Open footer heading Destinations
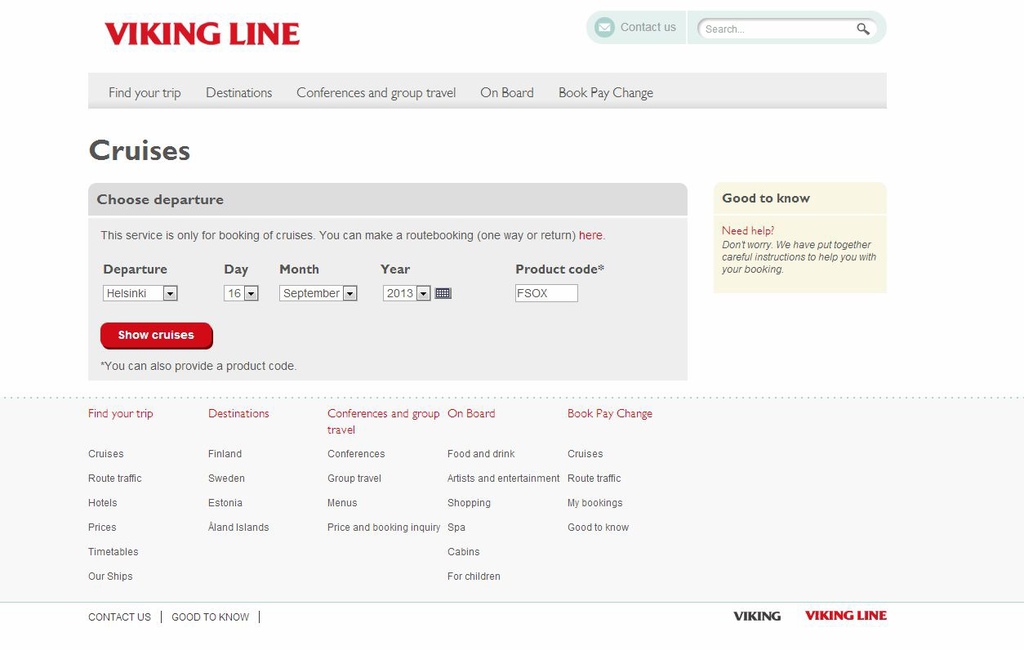This screenshot has height=650, width=1024. pyautogui.click(x=238, y=414)
